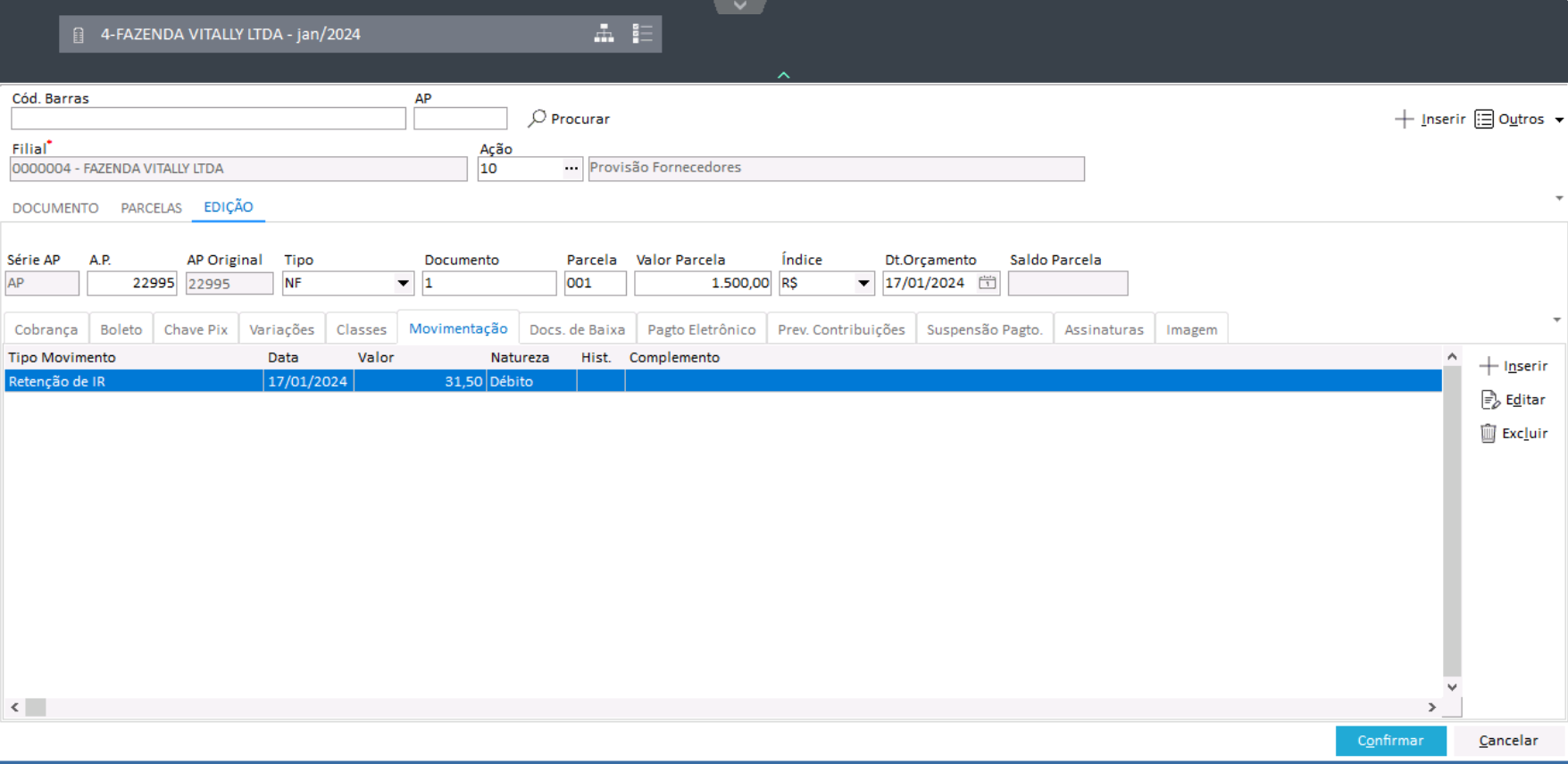Viewport: 1568px width, 764px height.
Task: Click the Procurar magnifier search icon
Action: 537,118
